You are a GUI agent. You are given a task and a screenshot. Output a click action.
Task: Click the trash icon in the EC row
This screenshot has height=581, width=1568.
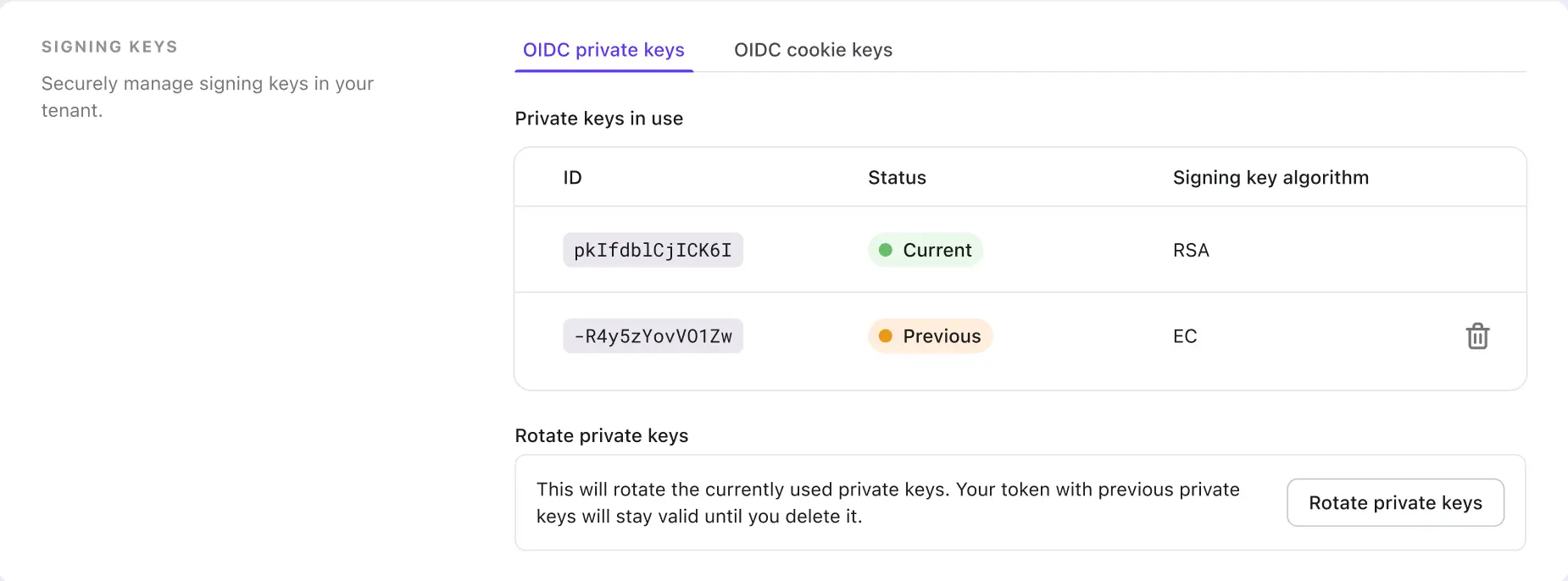[1477, 336]
